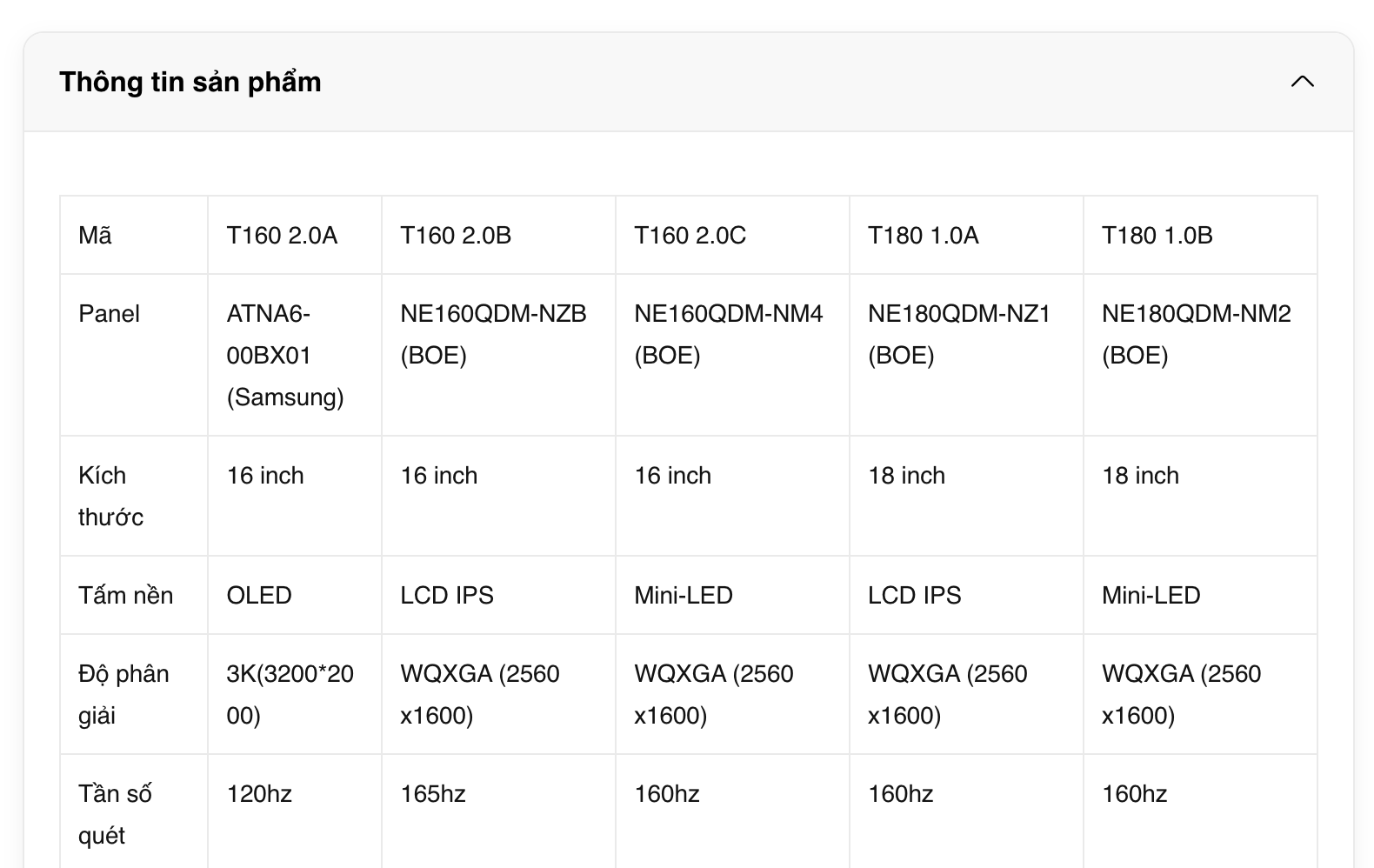Select the Độ phân giải row label

123,694
